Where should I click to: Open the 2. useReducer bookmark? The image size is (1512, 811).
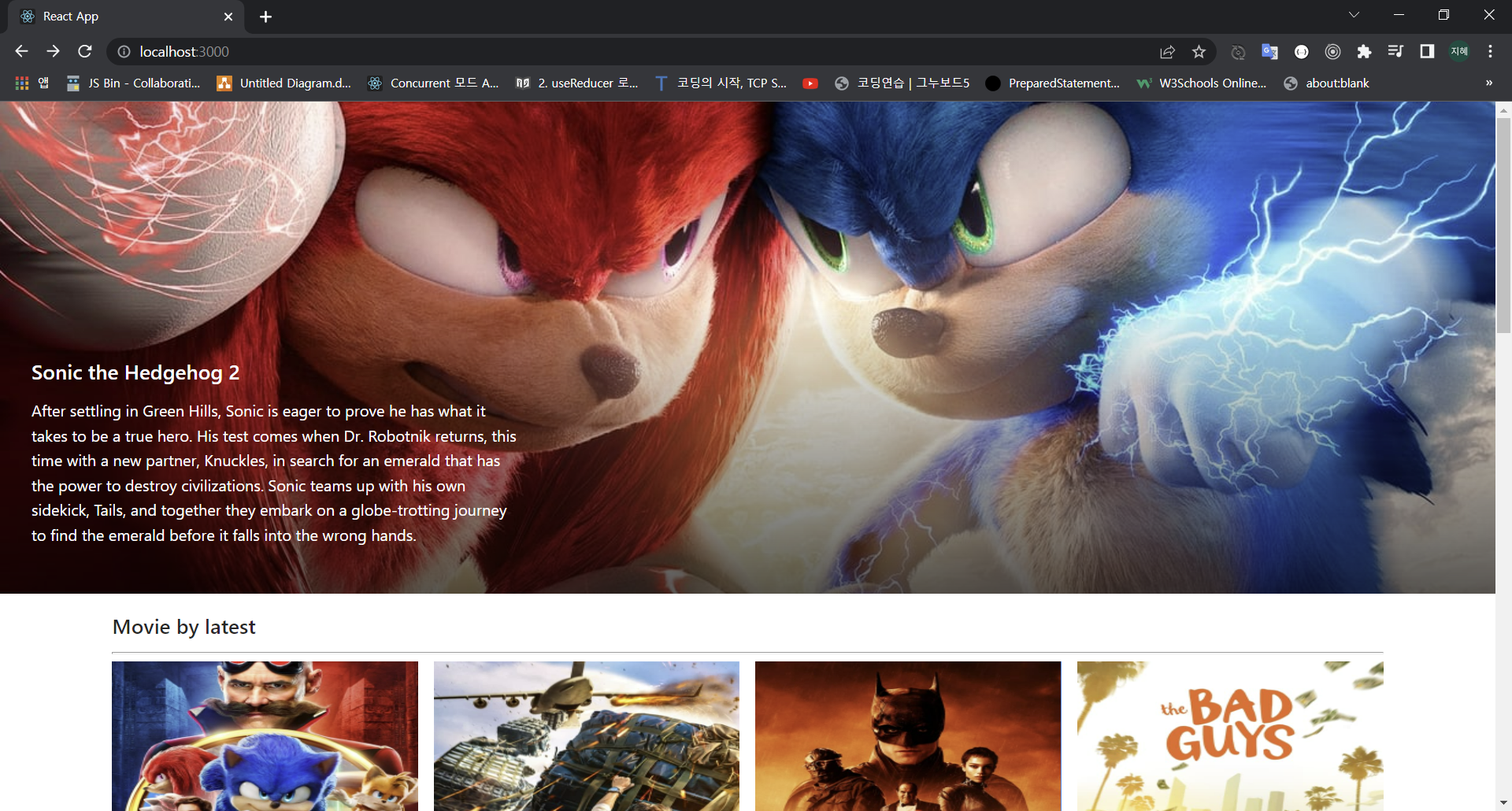577,83
